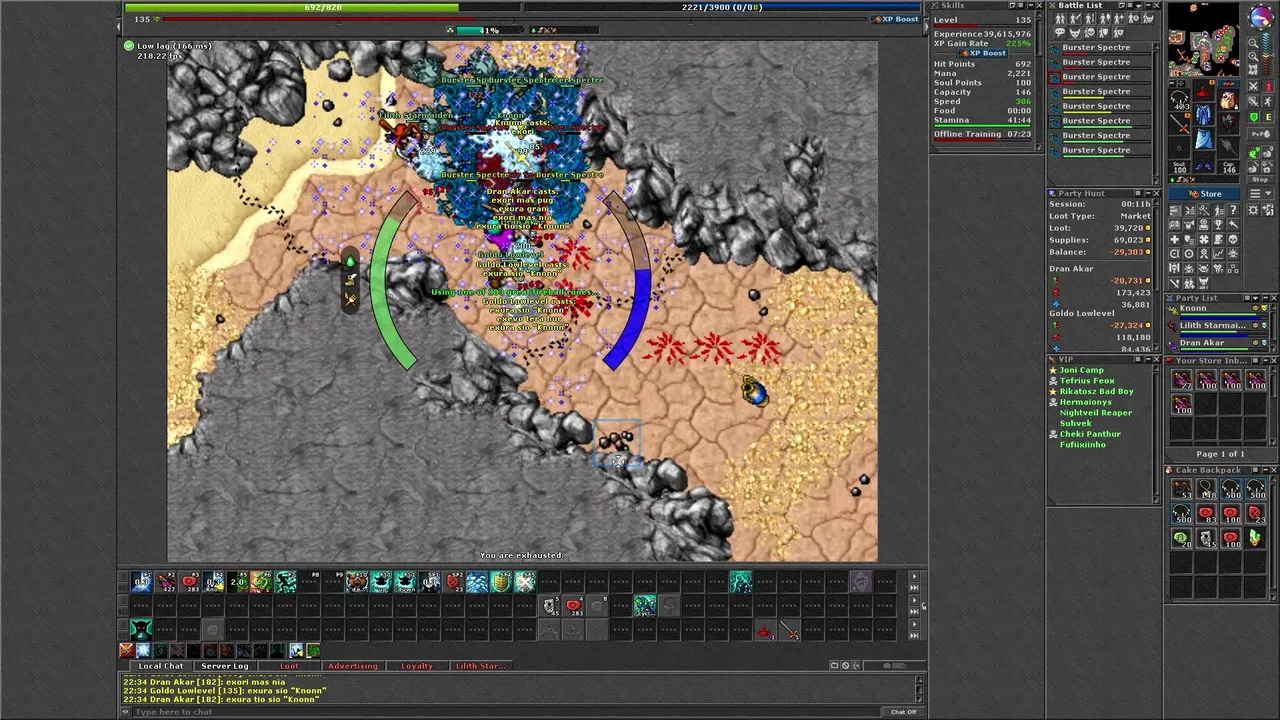Select VIP entry Cheki Panthur
The image size is (1280, 720).
tap(1090, 434)
